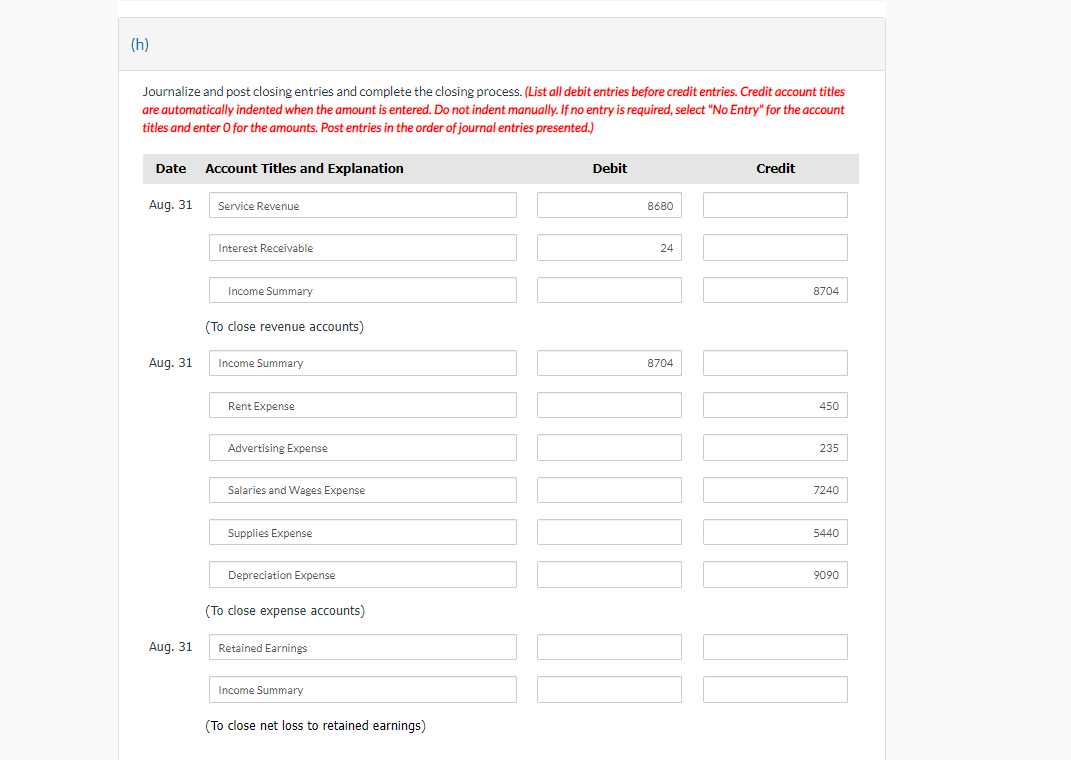Select the debit field showing 24
The height and width of the screenshot is (760, 1071).
609,247
